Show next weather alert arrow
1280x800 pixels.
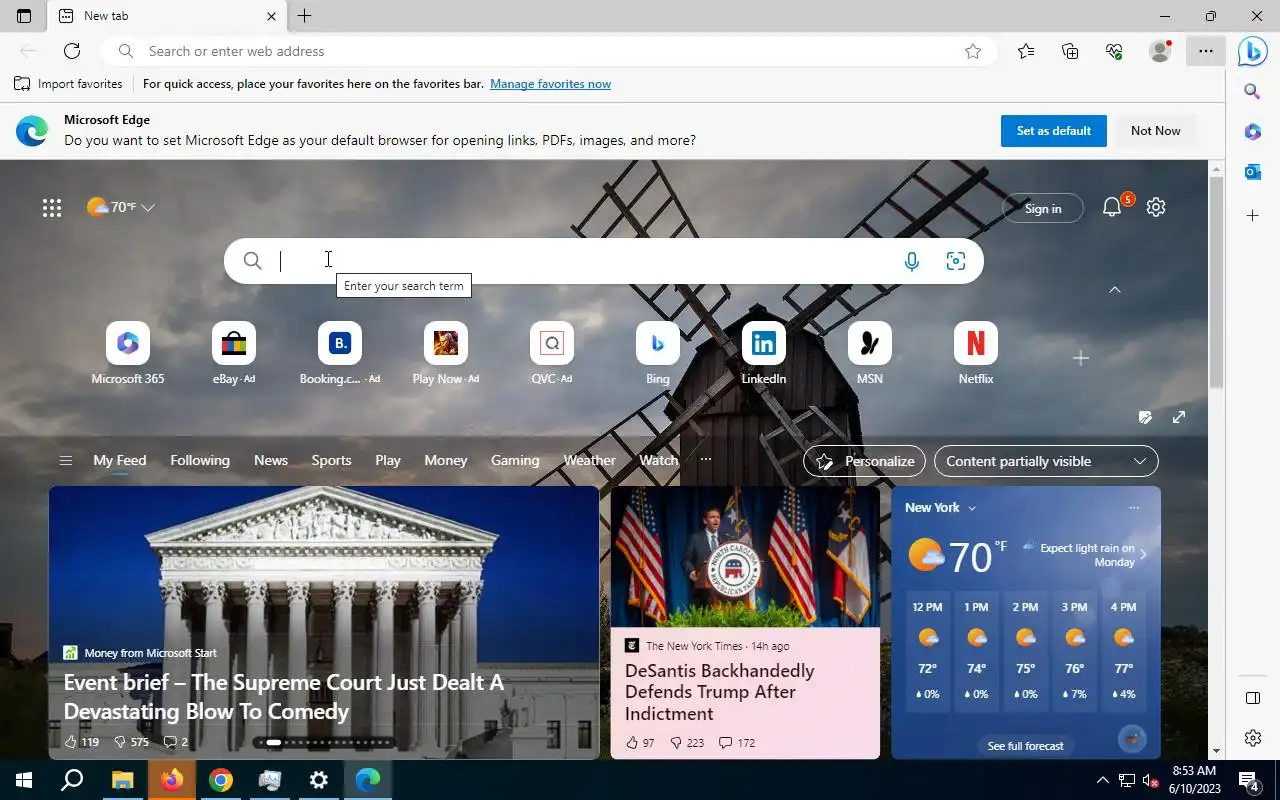(1143, 554)
